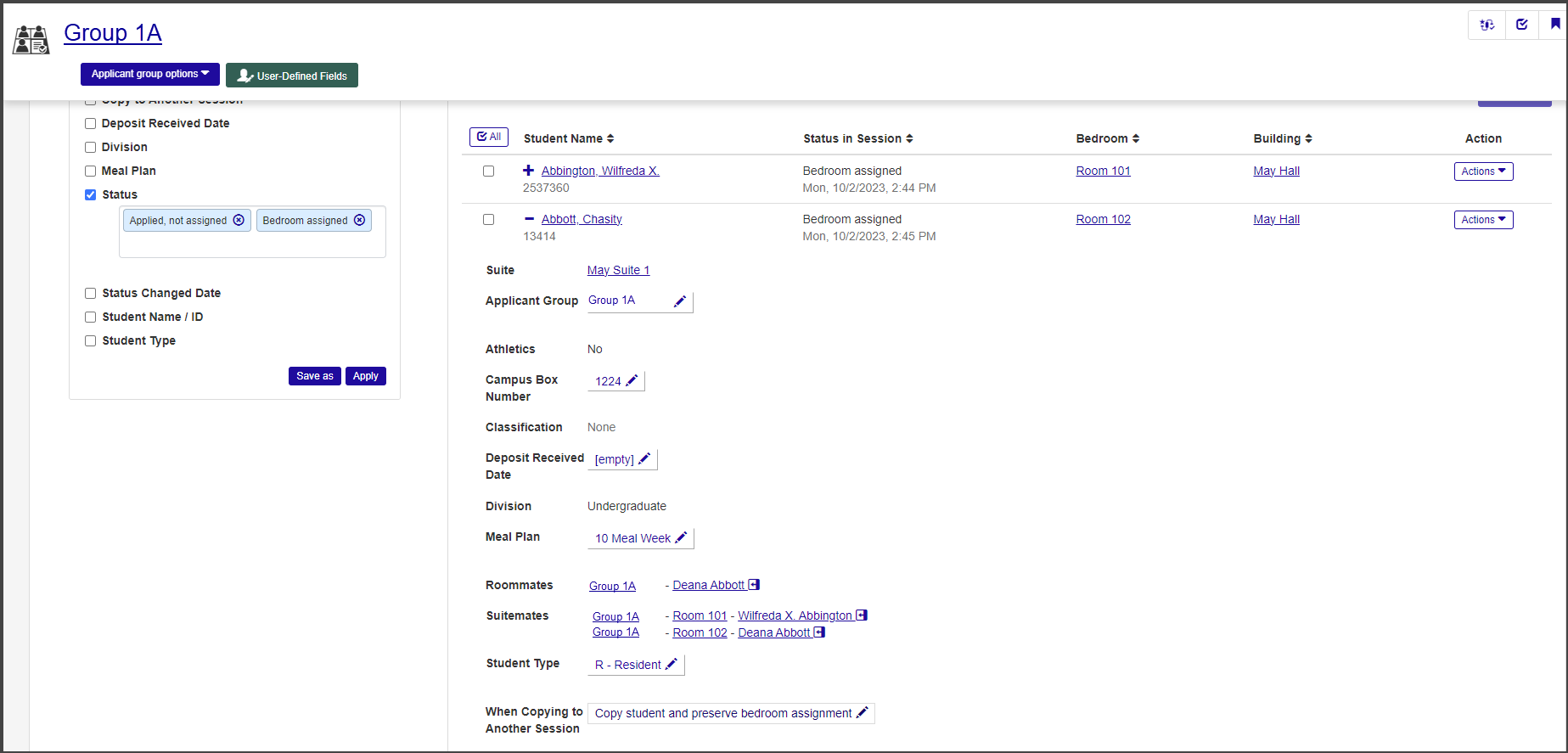Open Actions dropdown for Abbott, Chasity
This screenshot has width=1568, height=753.
coord(1483,220)
